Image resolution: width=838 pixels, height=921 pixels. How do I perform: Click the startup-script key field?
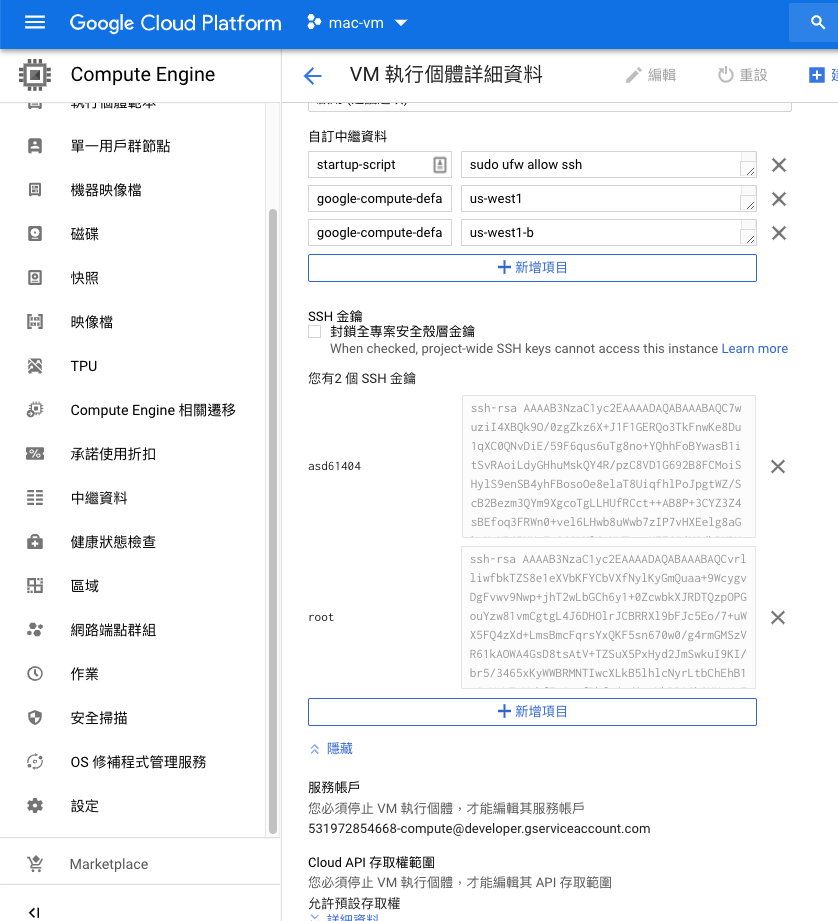(x=379, y=164)
